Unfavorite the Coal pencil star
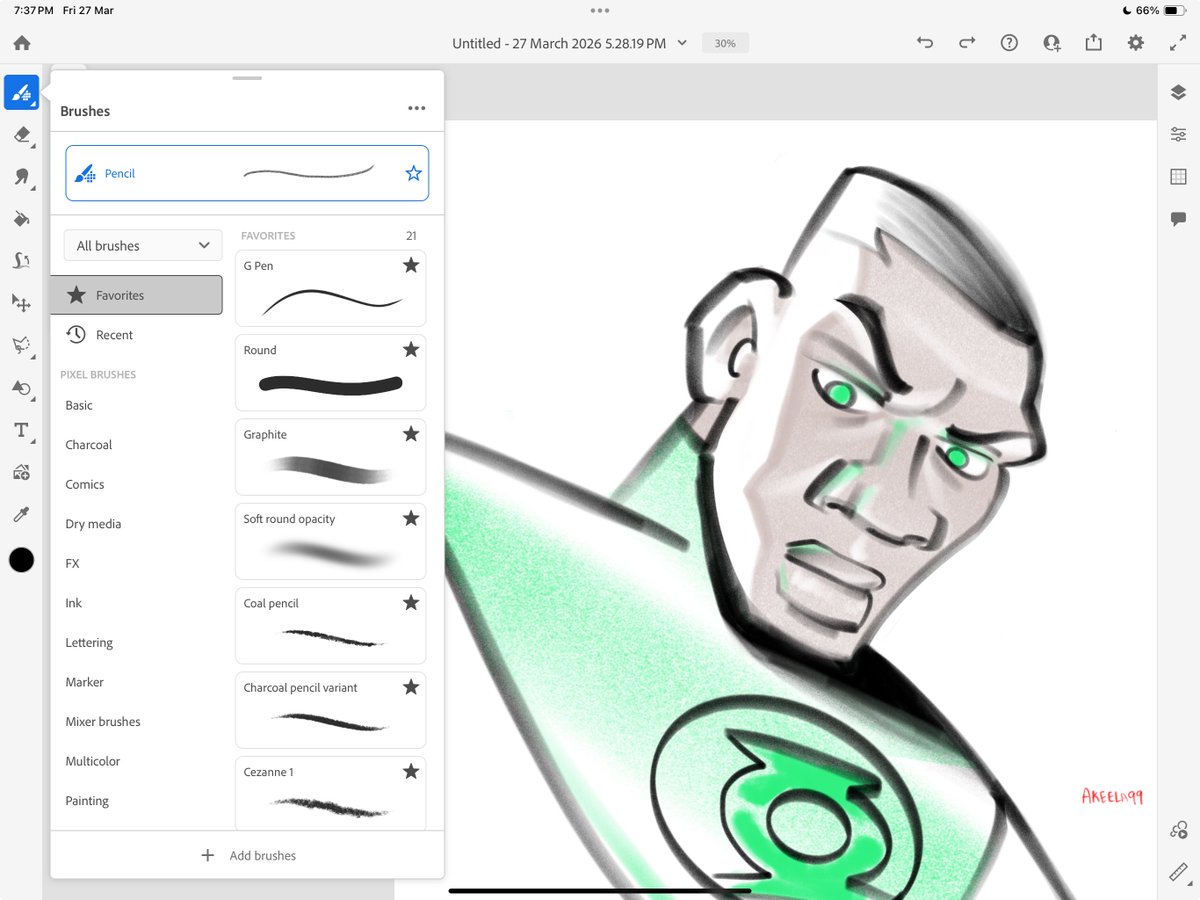 point(410,603)
